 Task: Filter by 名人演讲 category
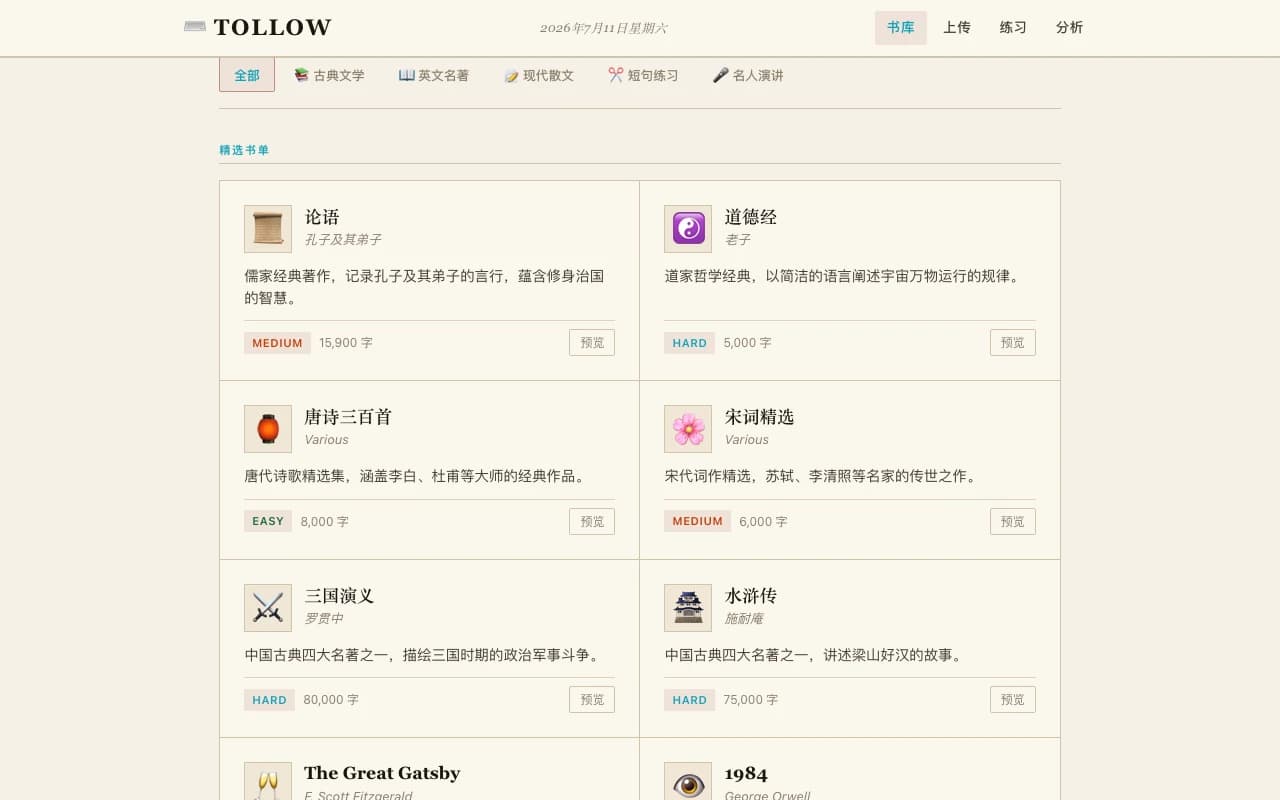coord(748,75)
